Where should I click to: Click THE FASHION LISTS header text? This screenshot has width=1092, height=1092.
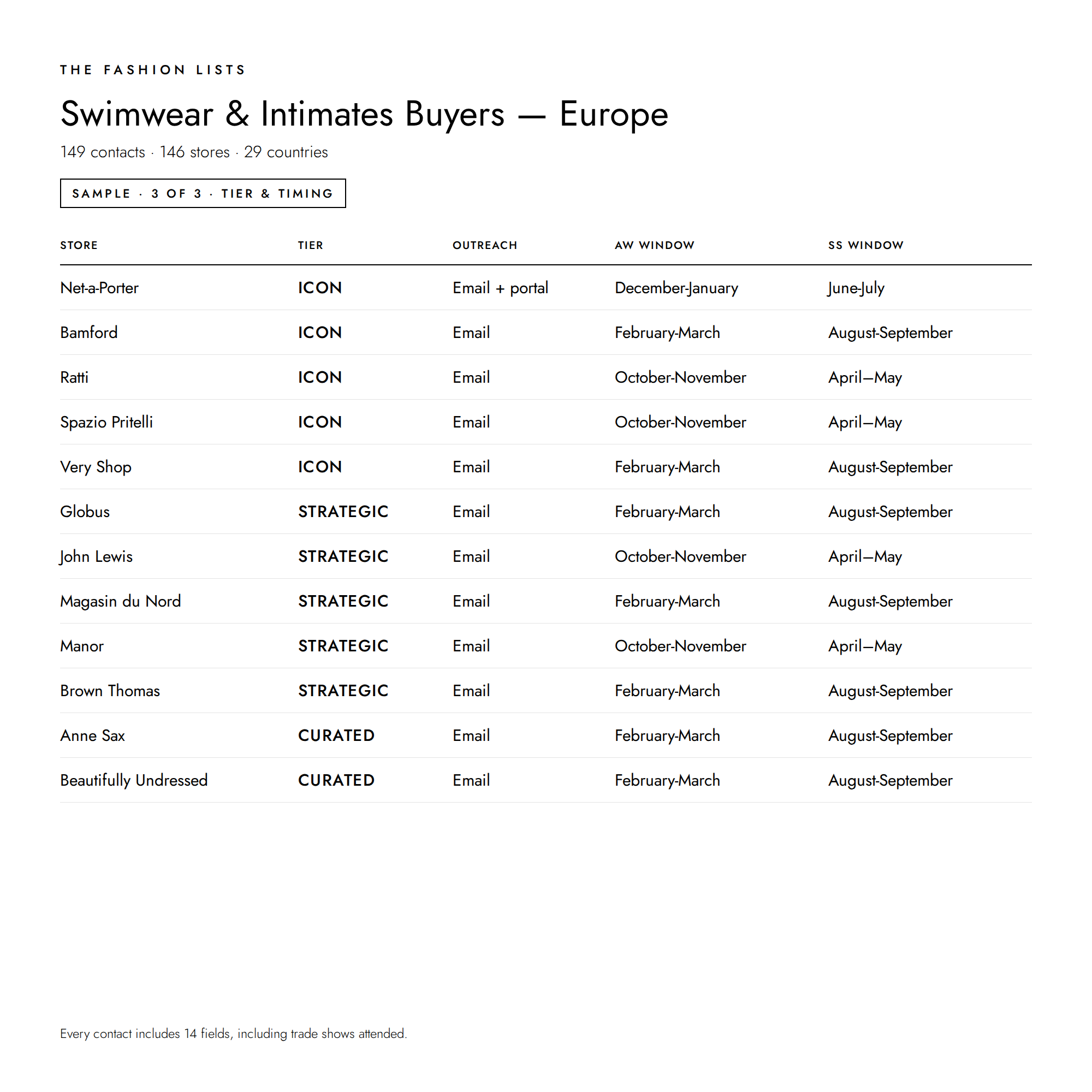click(x=153, y=70)
